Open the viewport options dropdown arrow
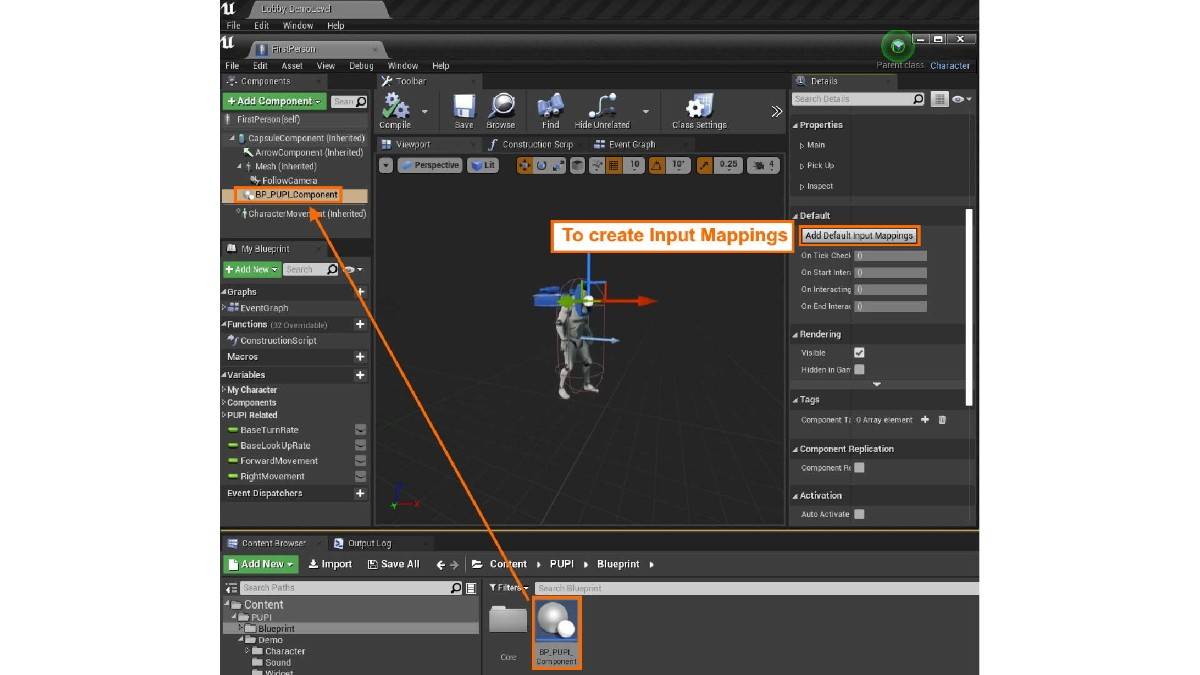This screenshot has width=1200, height=675. (387, 165)
